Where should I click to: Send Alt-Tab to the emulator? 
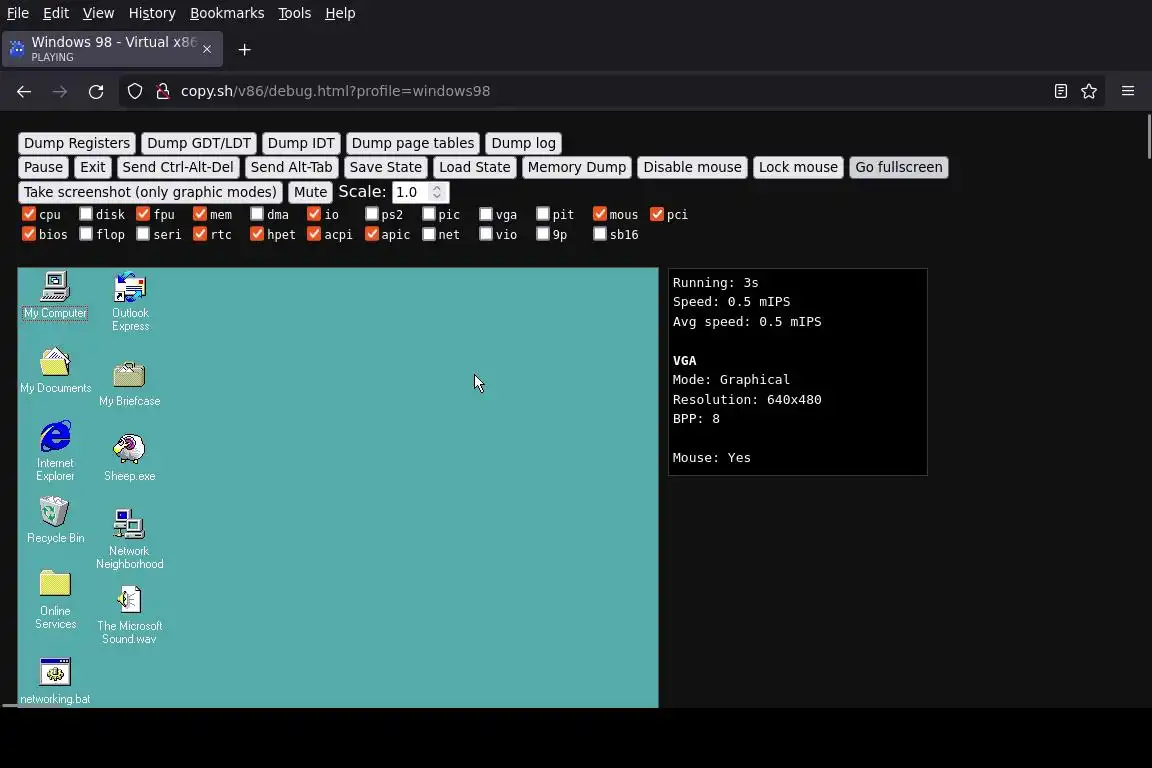(292, 168)
